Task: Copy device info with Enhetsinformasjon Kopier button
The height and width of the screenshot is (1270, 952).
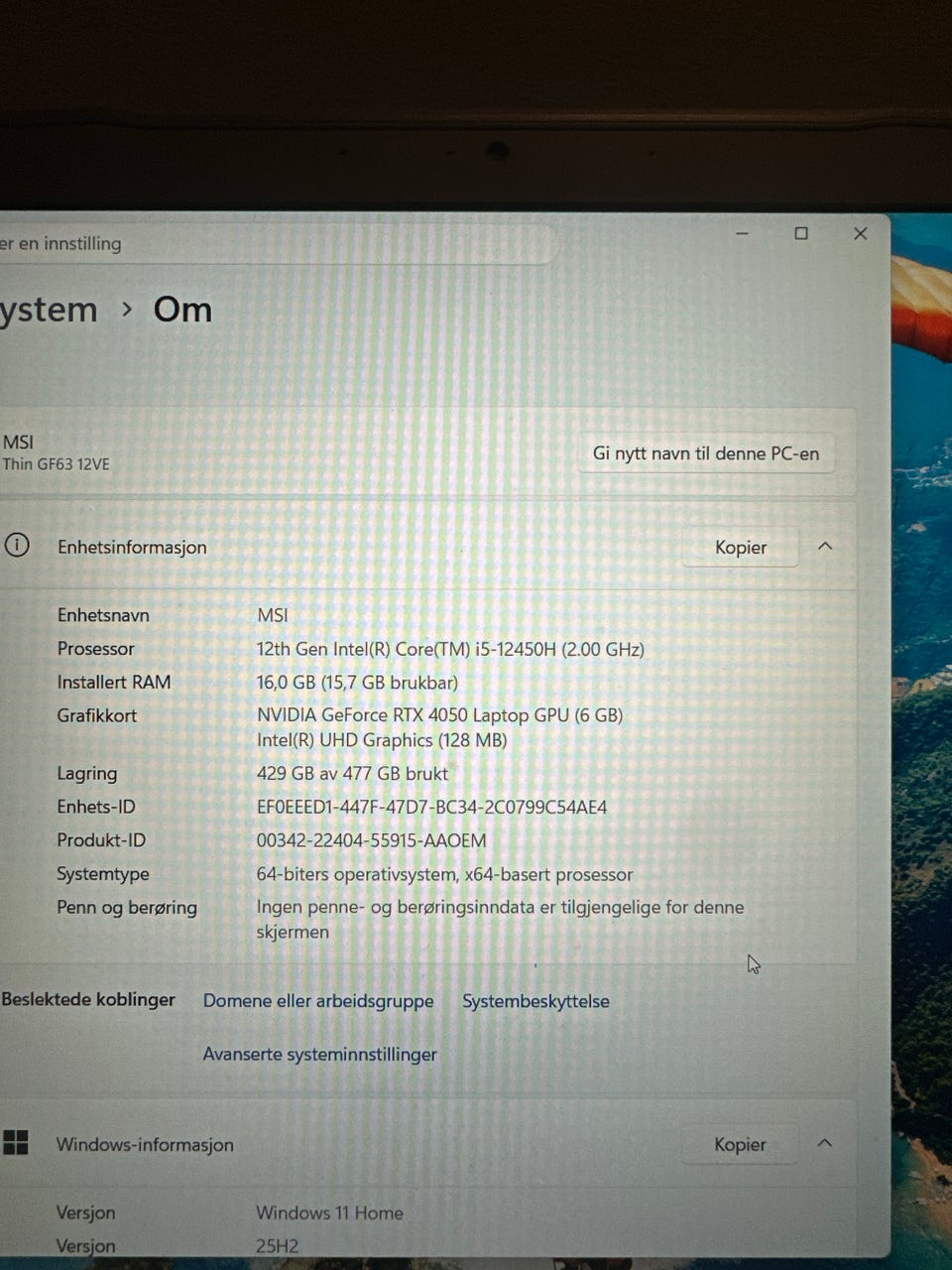Action: 741,548
